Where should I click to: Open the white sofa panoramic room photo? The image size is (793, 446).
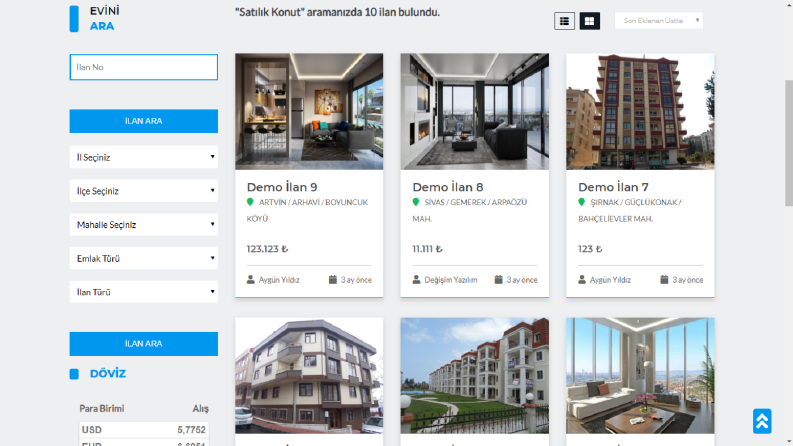(x=640, y=376)
